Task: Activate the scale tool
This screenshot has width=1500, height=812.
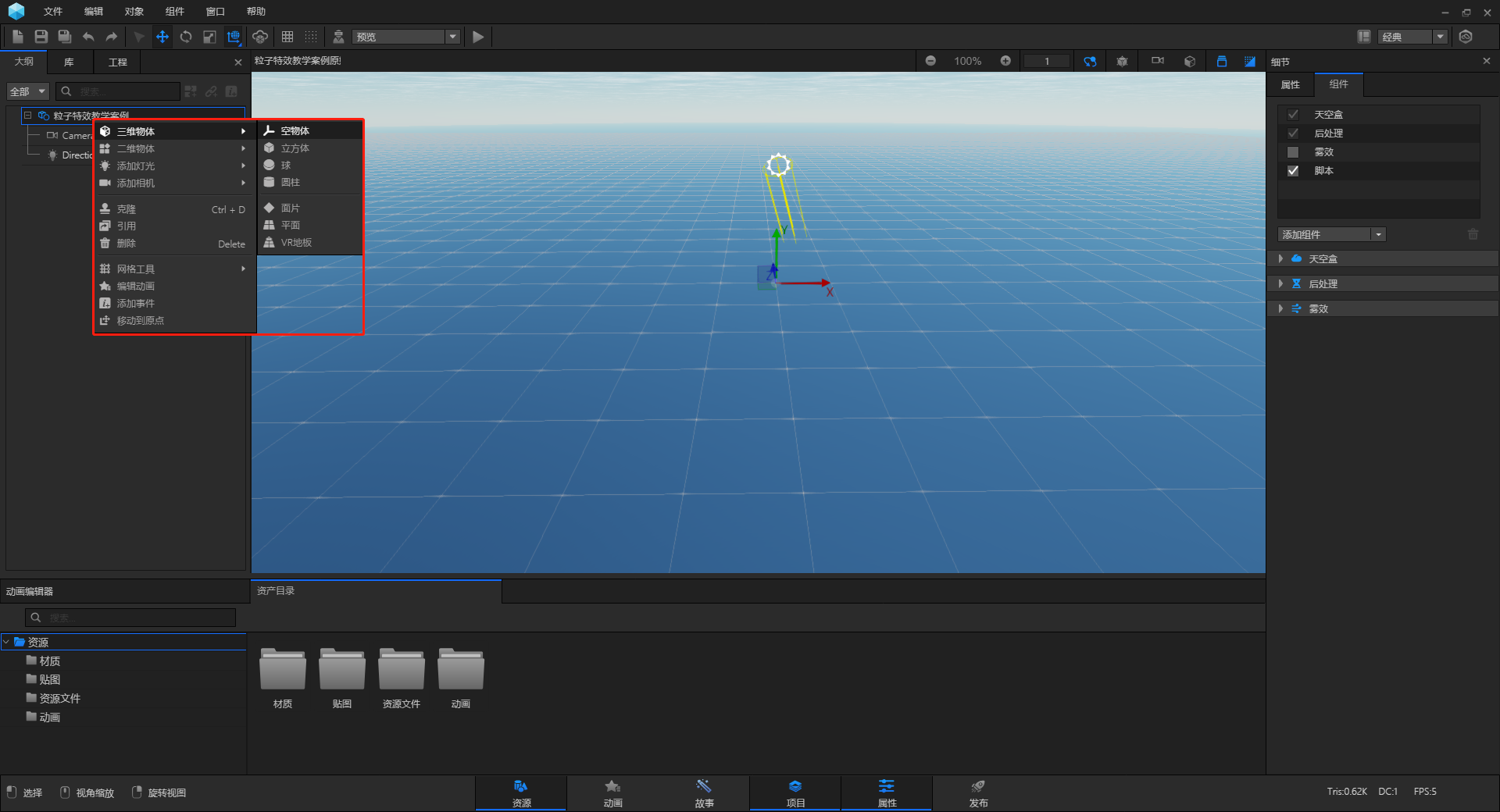Action: click(209, 37)
